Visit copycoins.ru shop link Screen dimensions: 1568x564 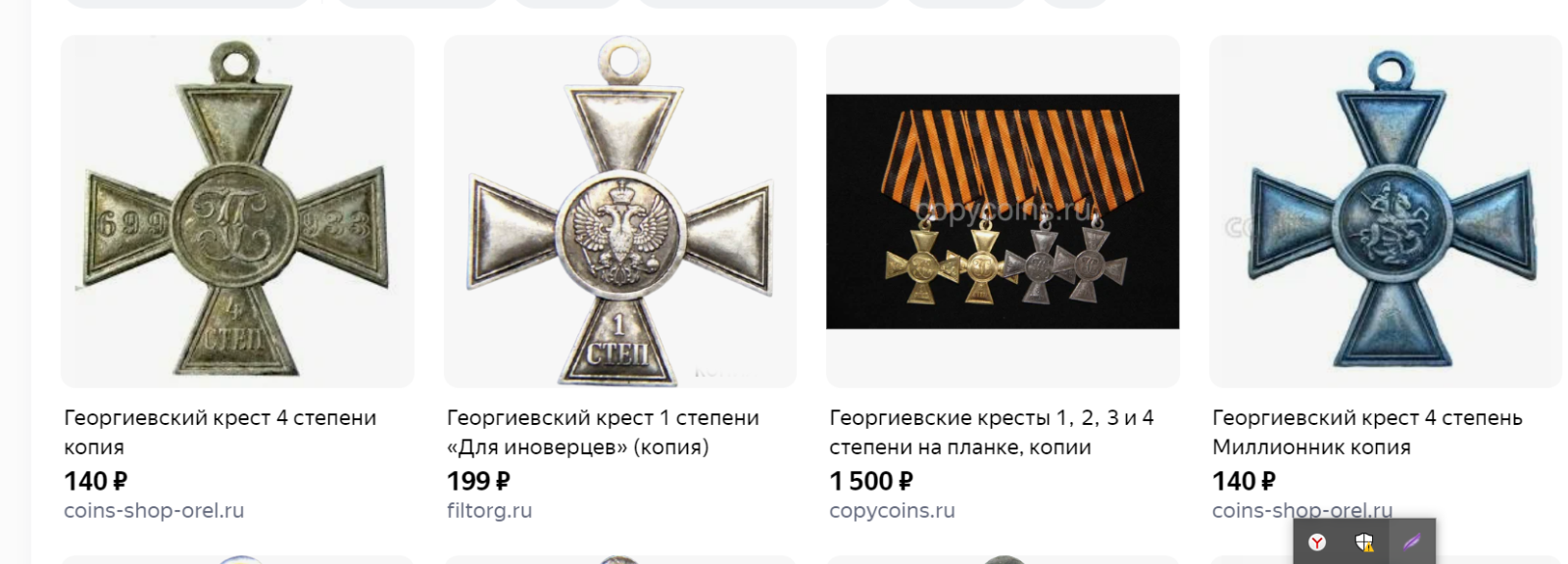[x=892, y=510]
